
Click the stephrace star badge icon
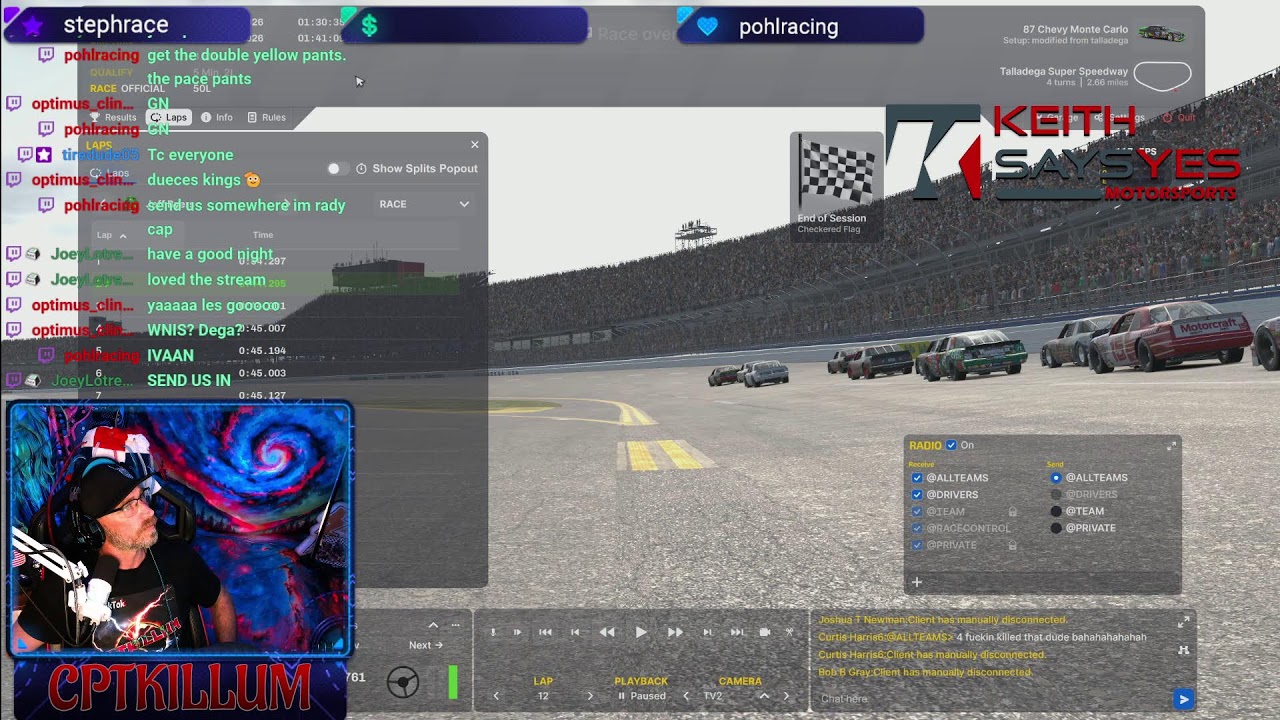click(32, 25)
